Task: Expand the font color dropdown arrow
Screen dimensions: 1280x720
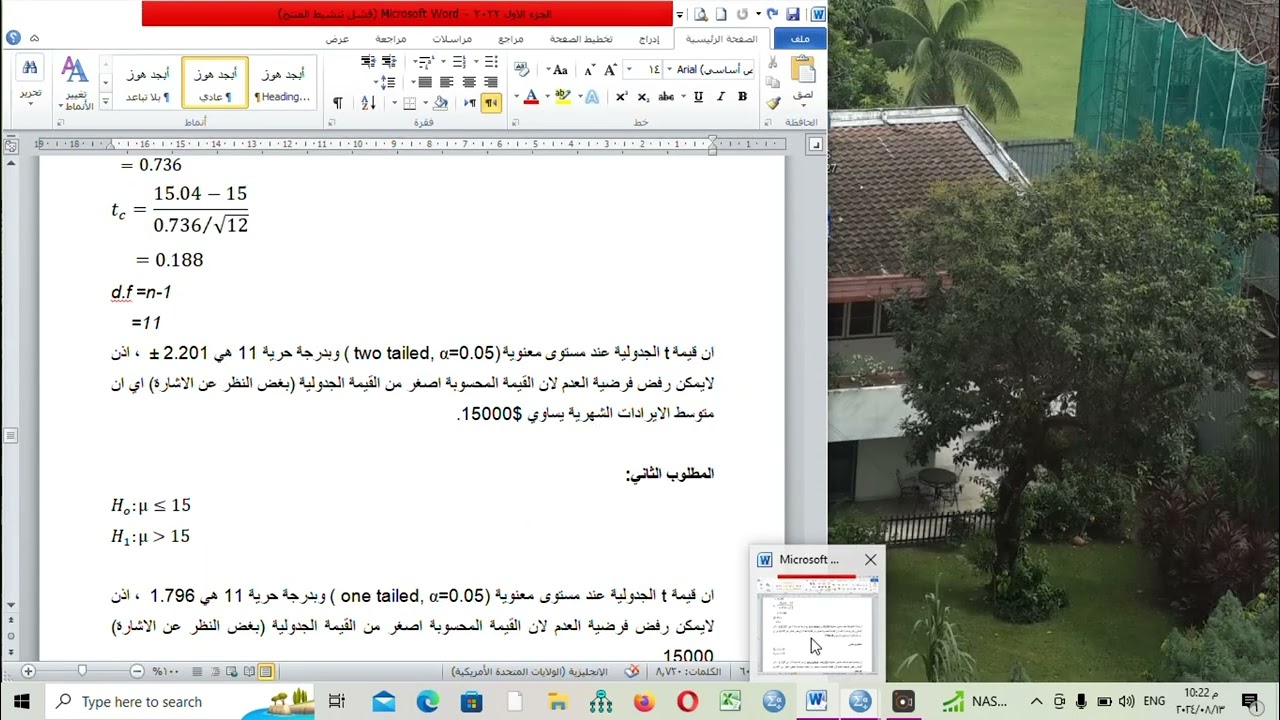Action: click(x=516, y=97)
